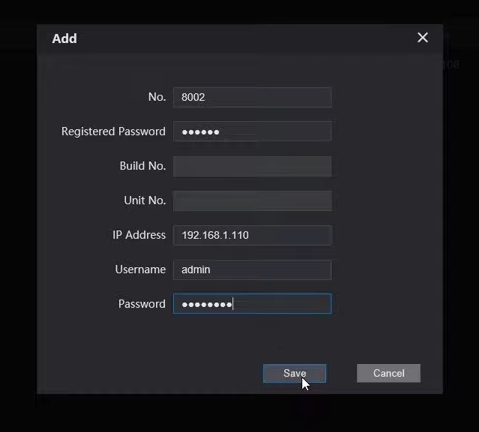Click the IP Address label
Viewport: 479px width, 432px height.
[139, 235]
